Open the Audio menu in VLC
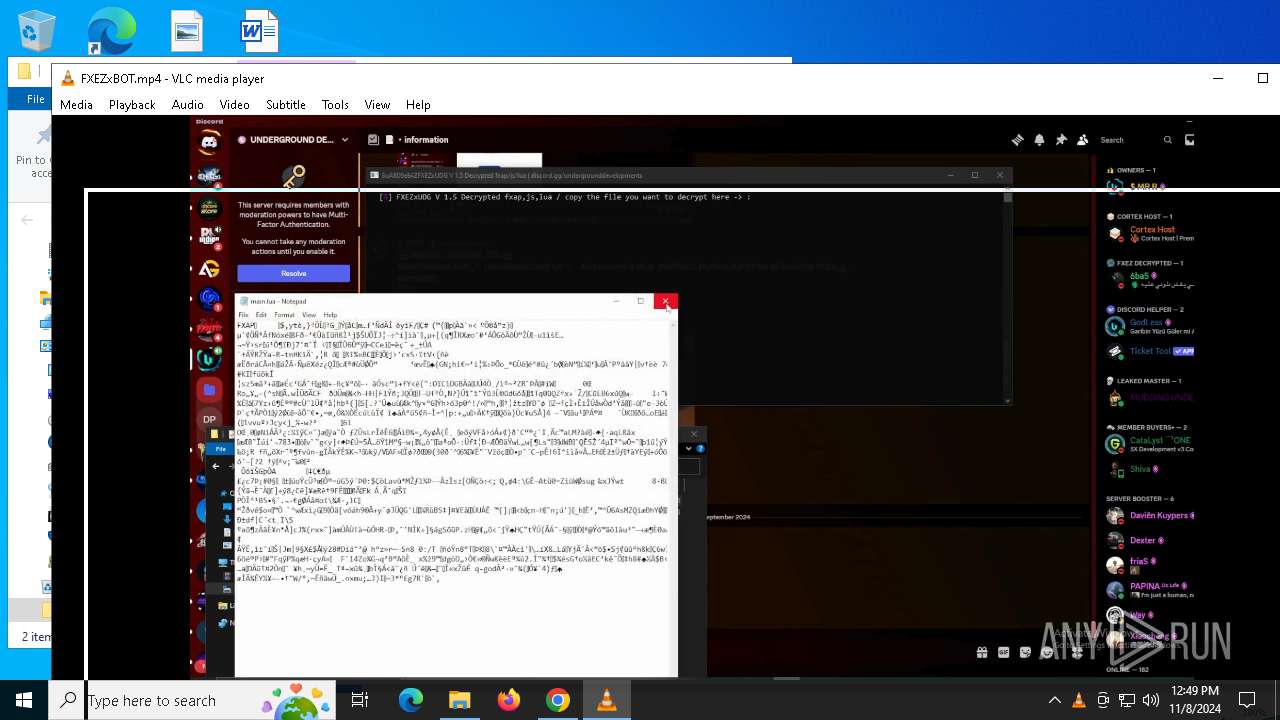The width and height of the screenshot is (1280, 720). [187, 104]
